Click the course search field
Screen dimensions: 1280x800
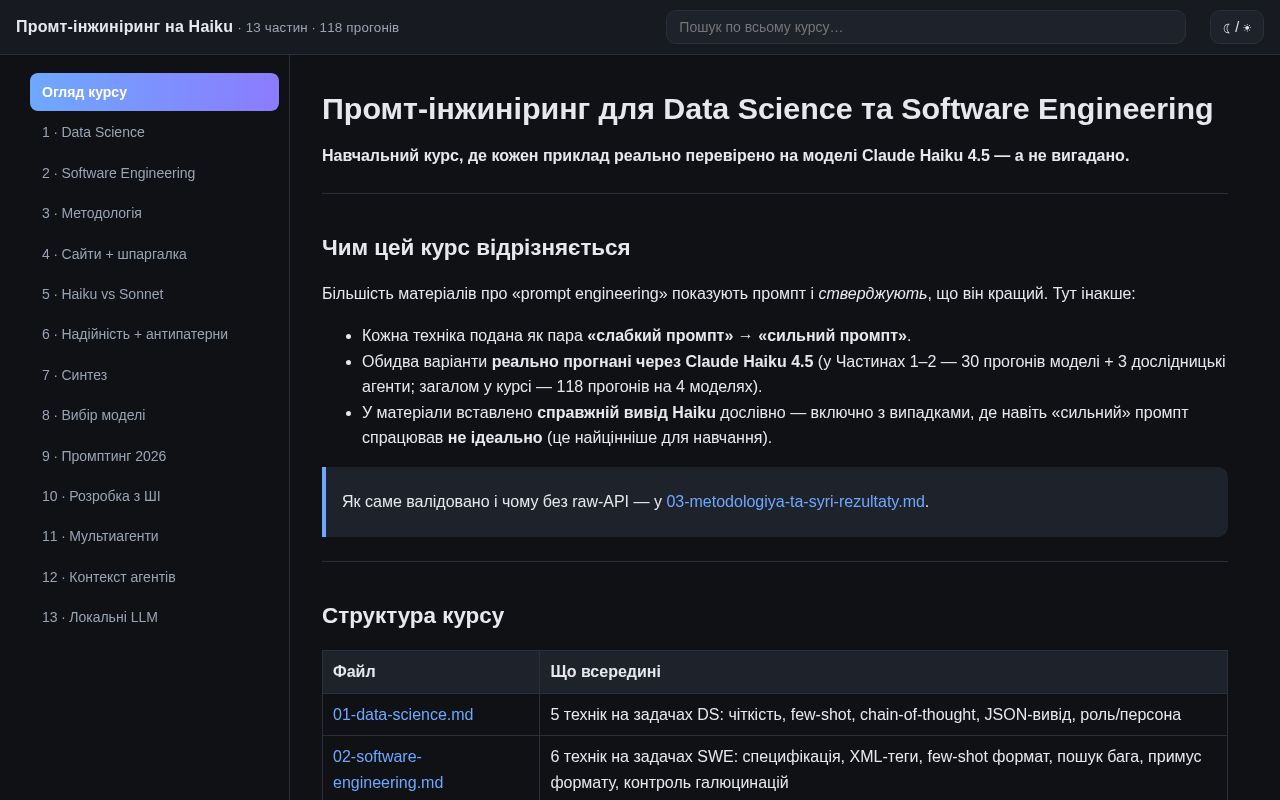pyautogui.click(x=926, y=27)
